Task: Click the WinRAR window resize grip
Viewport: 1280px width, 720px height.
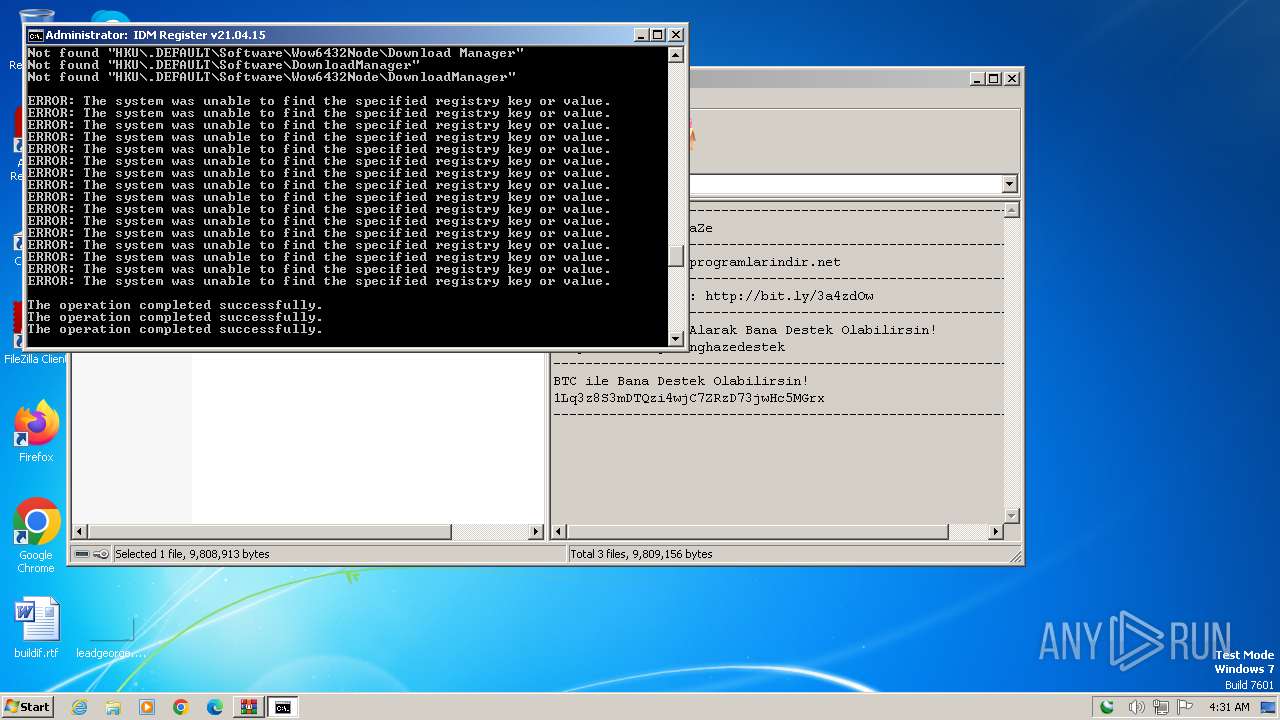Action: point(1015,556)
